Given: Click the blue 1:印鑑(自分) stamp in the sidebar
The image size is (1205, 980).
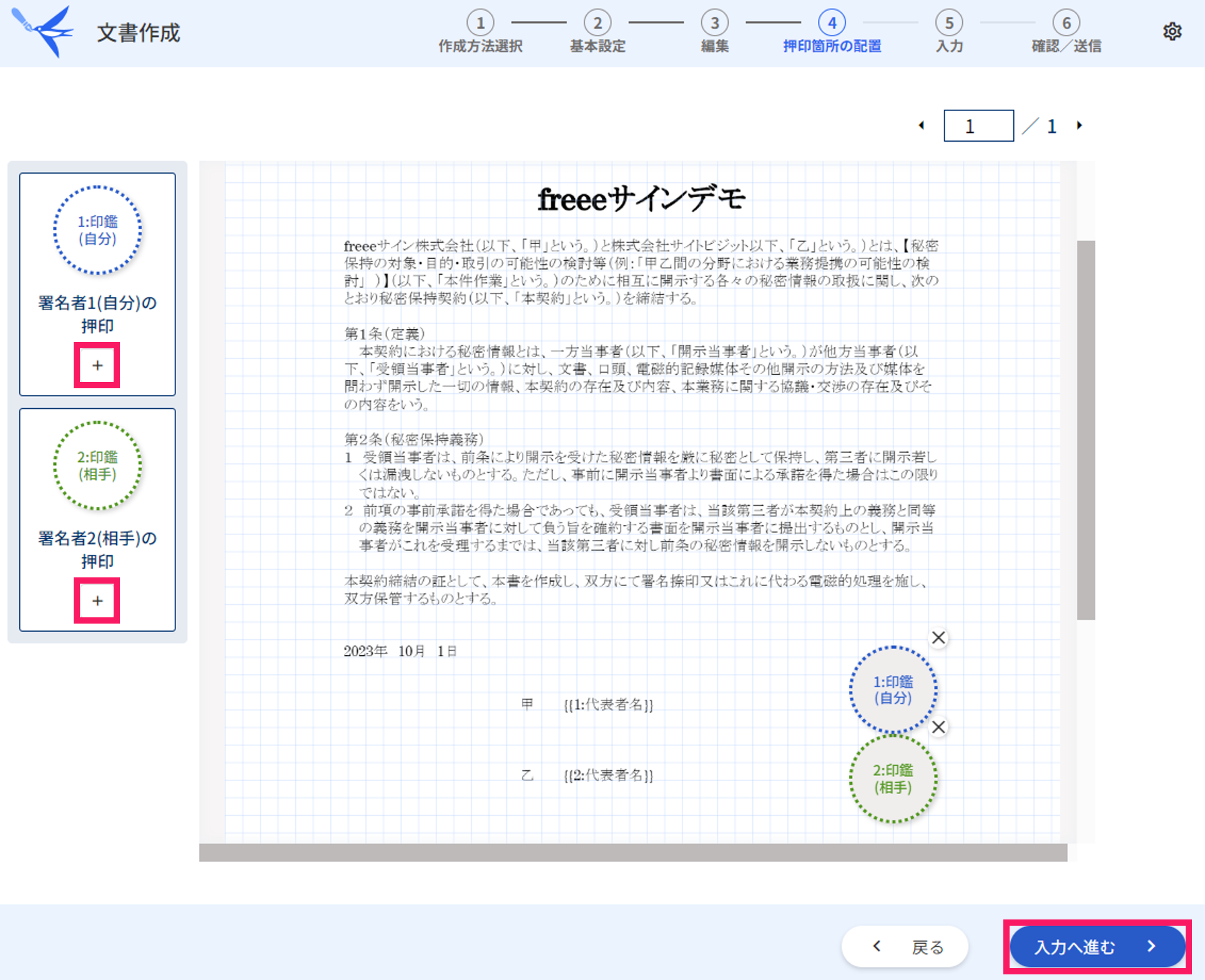Looking at the screenshot, I should [x=97, y=230].
